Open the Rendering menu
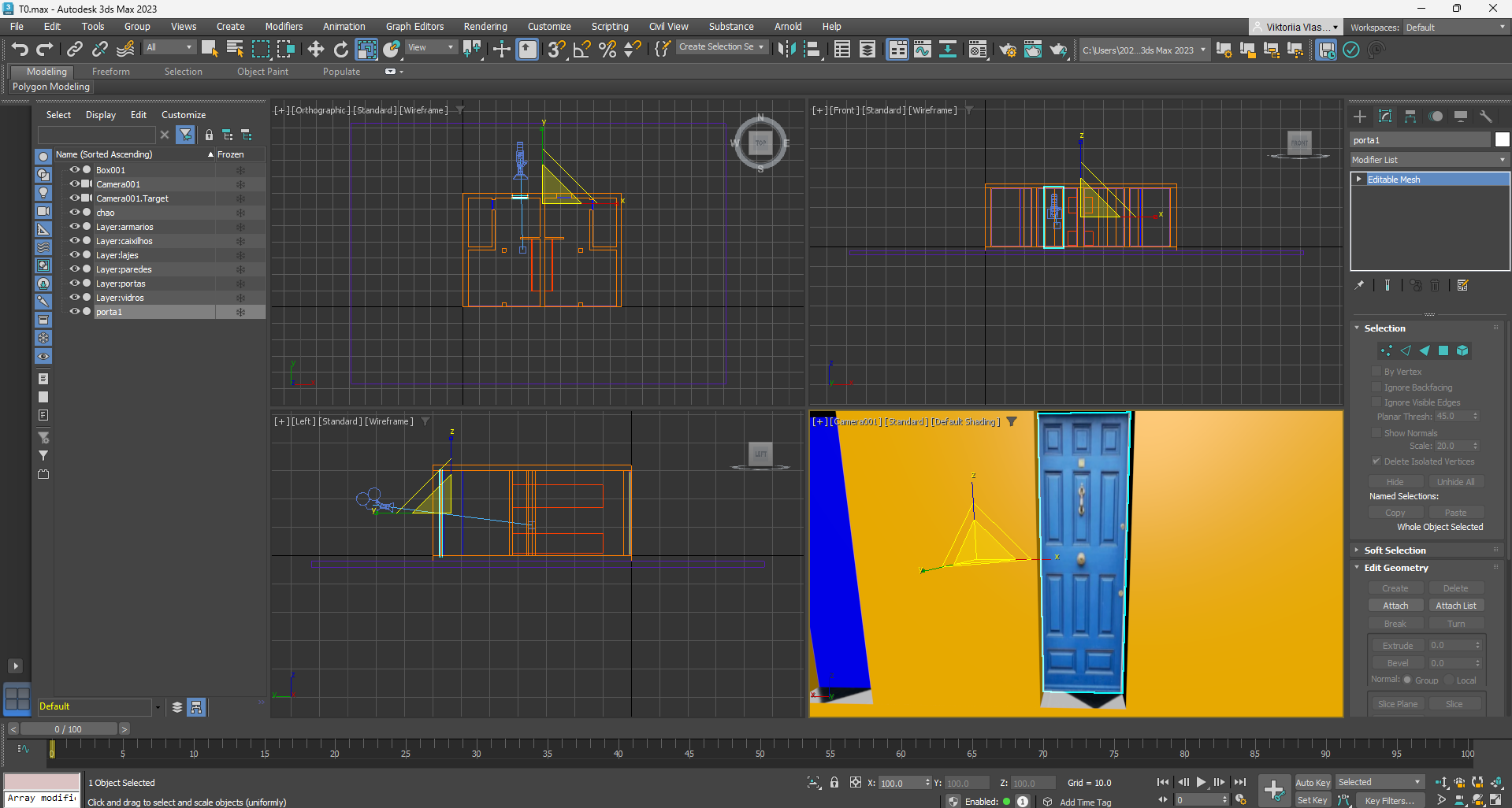 [x=485, y=27]
